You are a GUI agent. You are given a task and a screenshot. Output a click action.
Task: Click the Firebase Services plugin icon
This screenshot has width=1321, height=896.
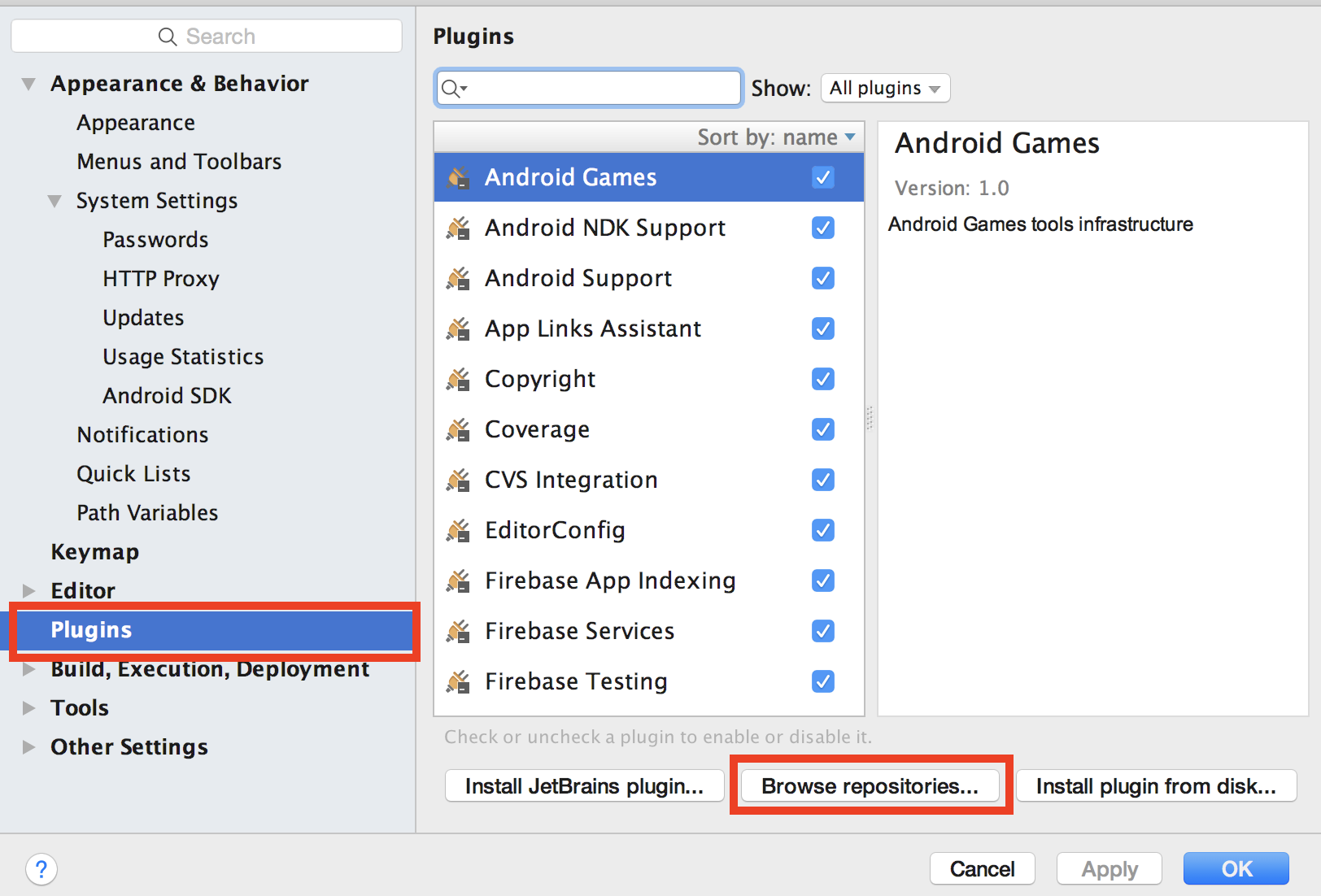coord(459,631)
